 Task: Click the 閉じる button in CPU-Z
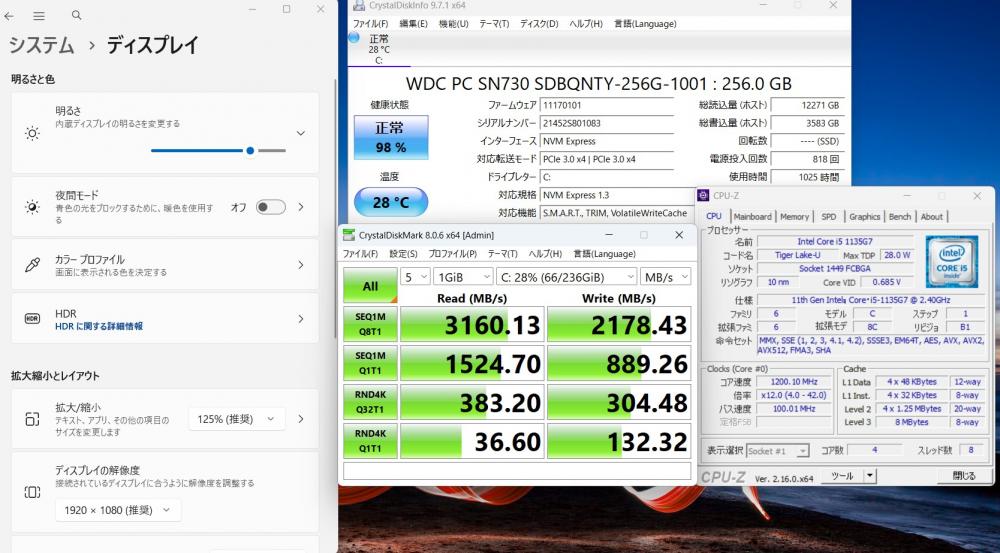[x=964, y=476]
